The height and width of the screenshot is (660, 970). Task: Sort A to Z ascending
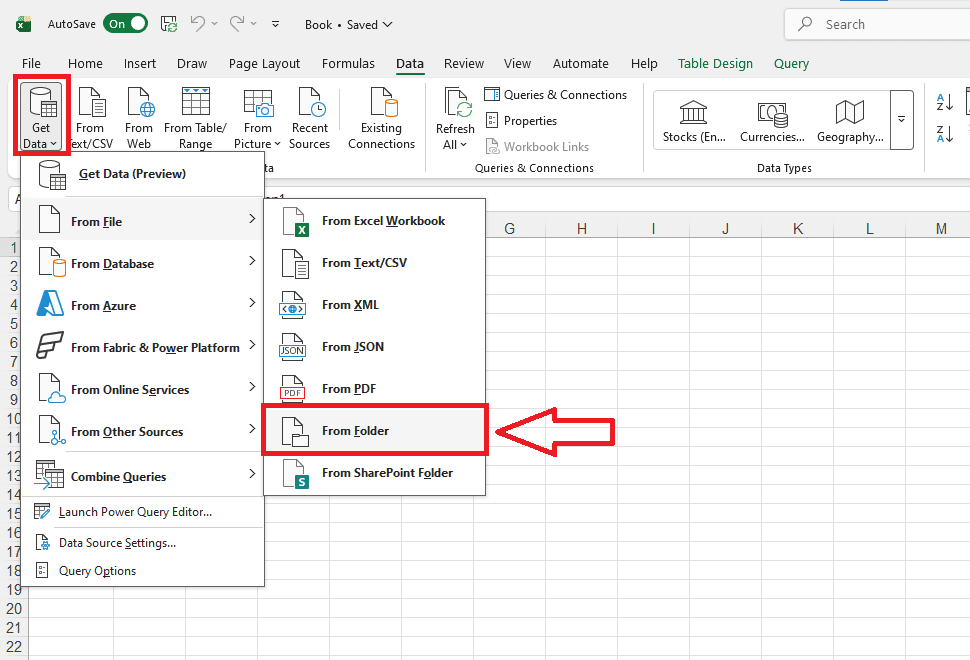tap(945, 102)
